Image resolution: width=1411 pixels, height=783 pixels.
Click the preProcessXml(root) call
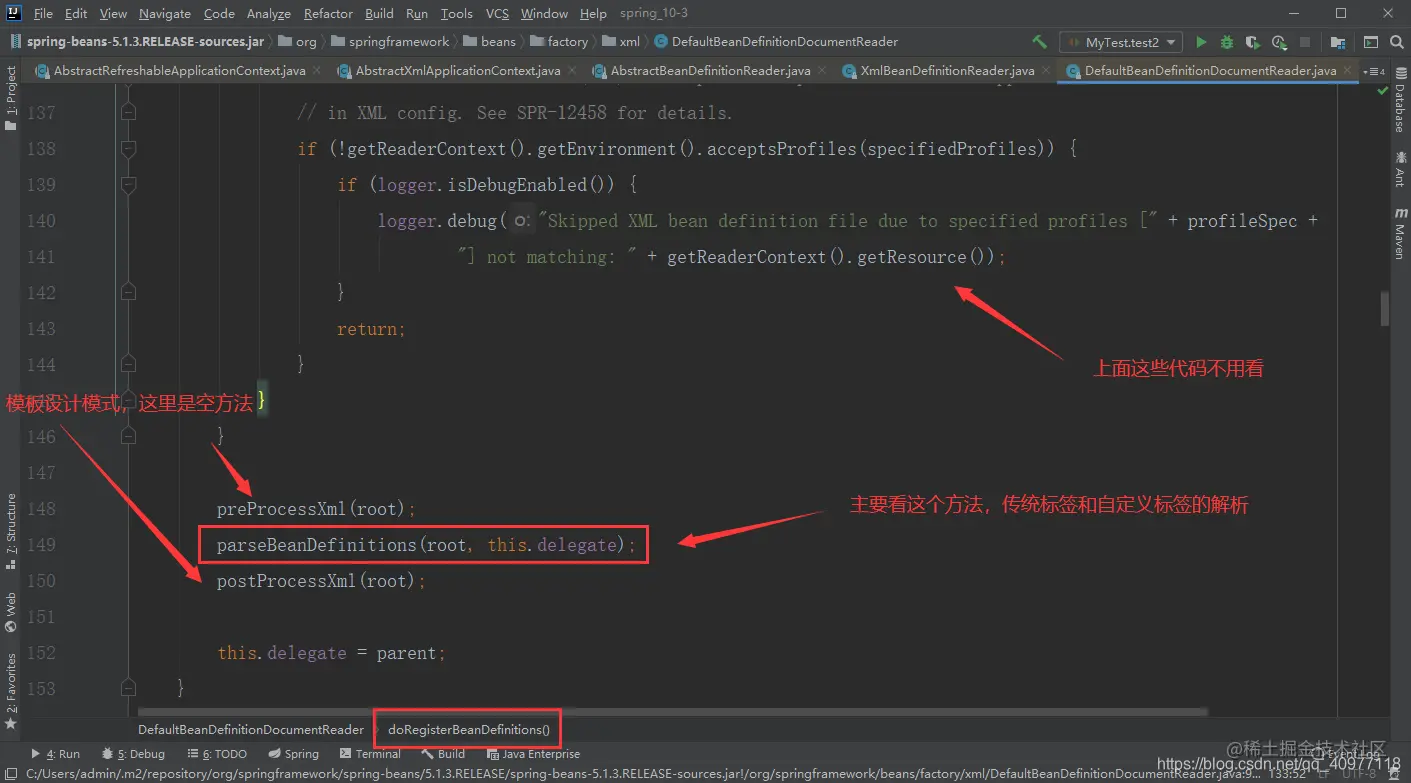click(316, 509)
